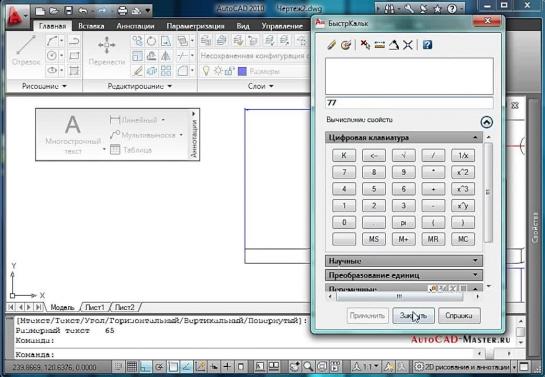Screen dimensions: 545x377
Task: Click the MS memory store key
Action: pos(374,239)
